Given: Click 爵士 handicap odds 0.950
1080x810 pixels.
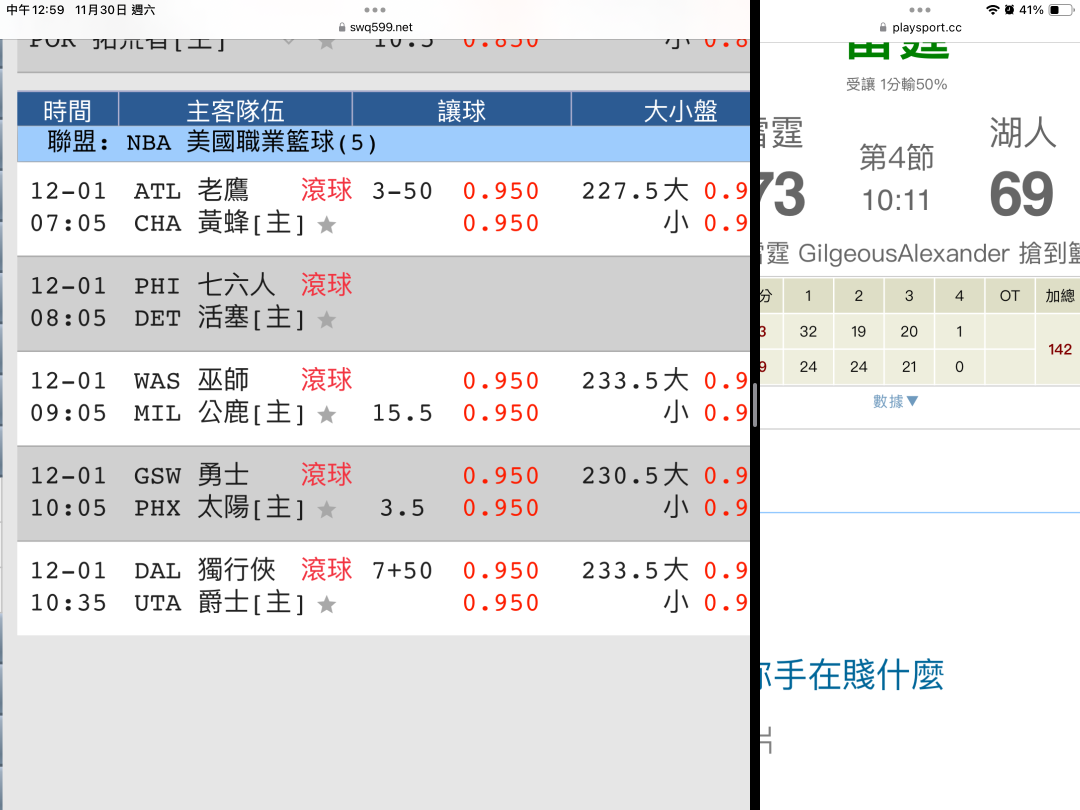Looking at the screenshot, I should tap(501, 603).
